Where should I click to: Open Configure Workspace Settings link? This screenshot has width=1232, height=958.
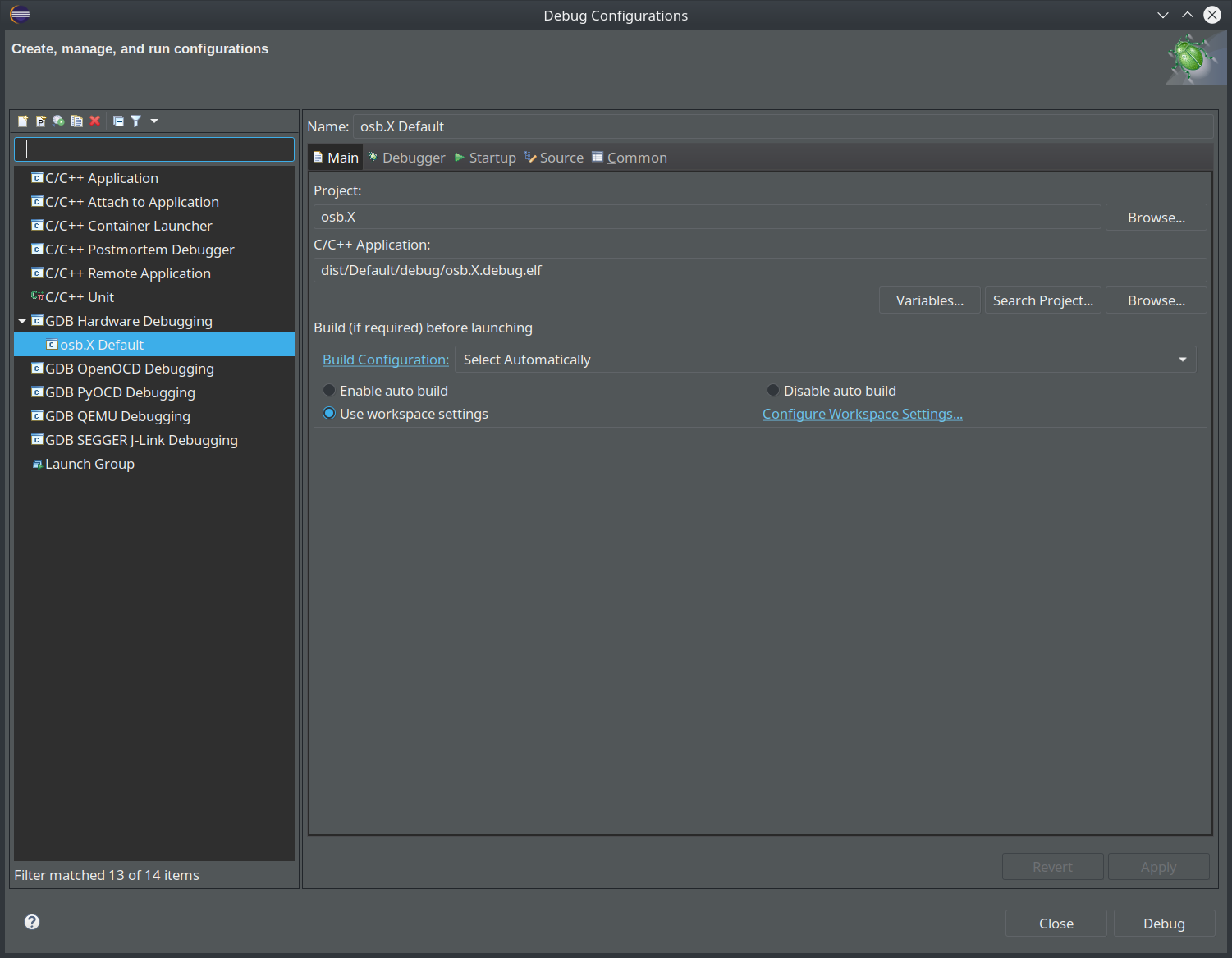862,414
